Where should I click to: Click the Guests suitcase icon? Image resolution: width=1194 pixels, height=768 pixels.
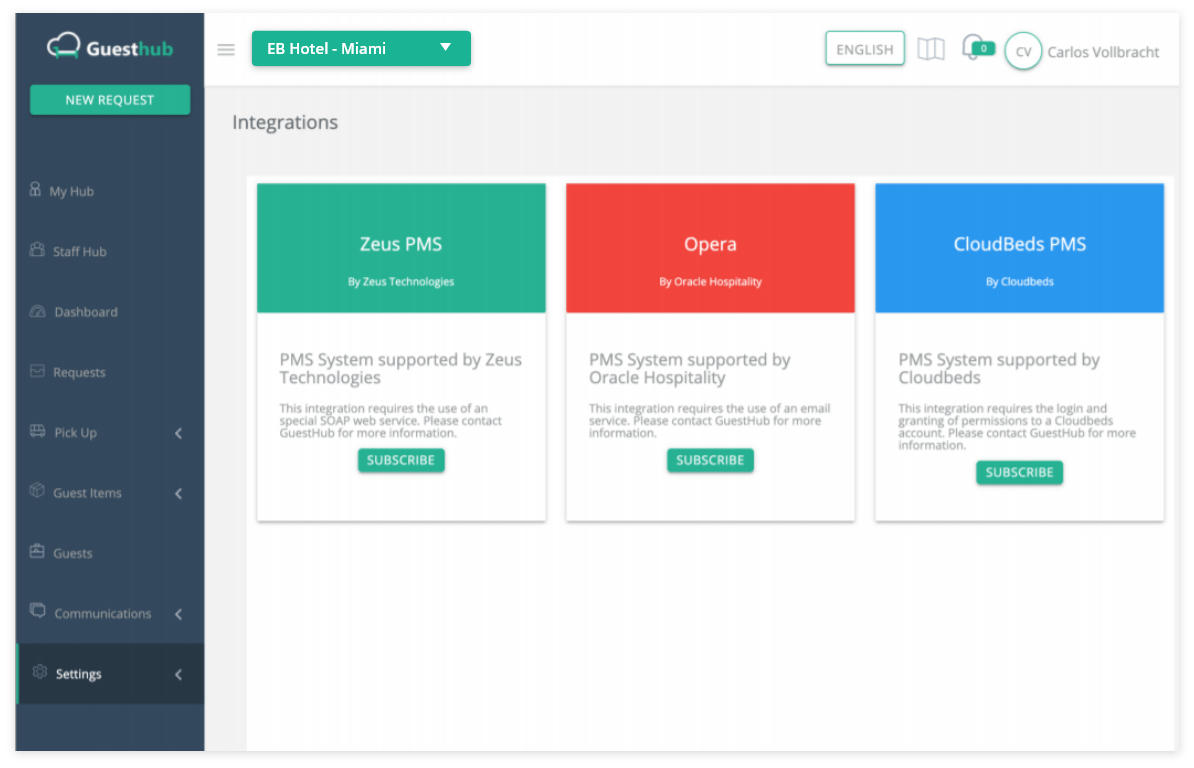point(37,551)
